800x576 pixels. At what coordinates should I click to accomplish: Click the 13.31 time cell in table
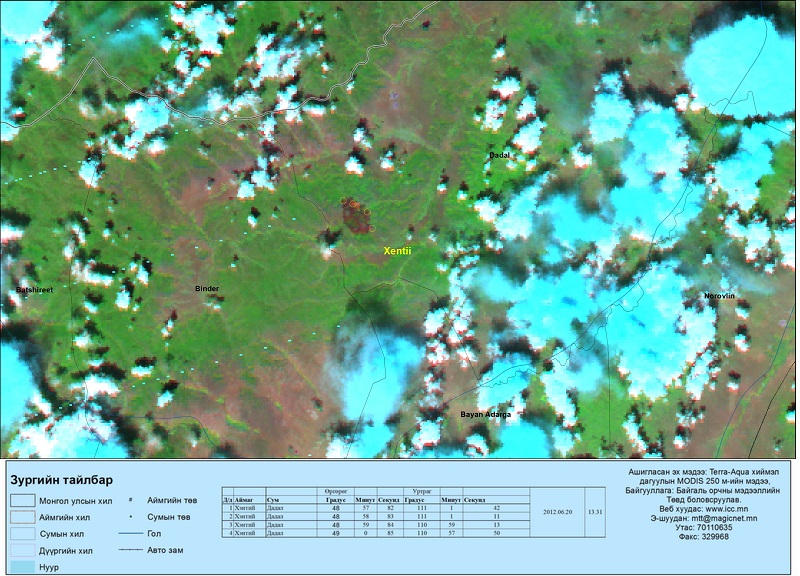596,510
